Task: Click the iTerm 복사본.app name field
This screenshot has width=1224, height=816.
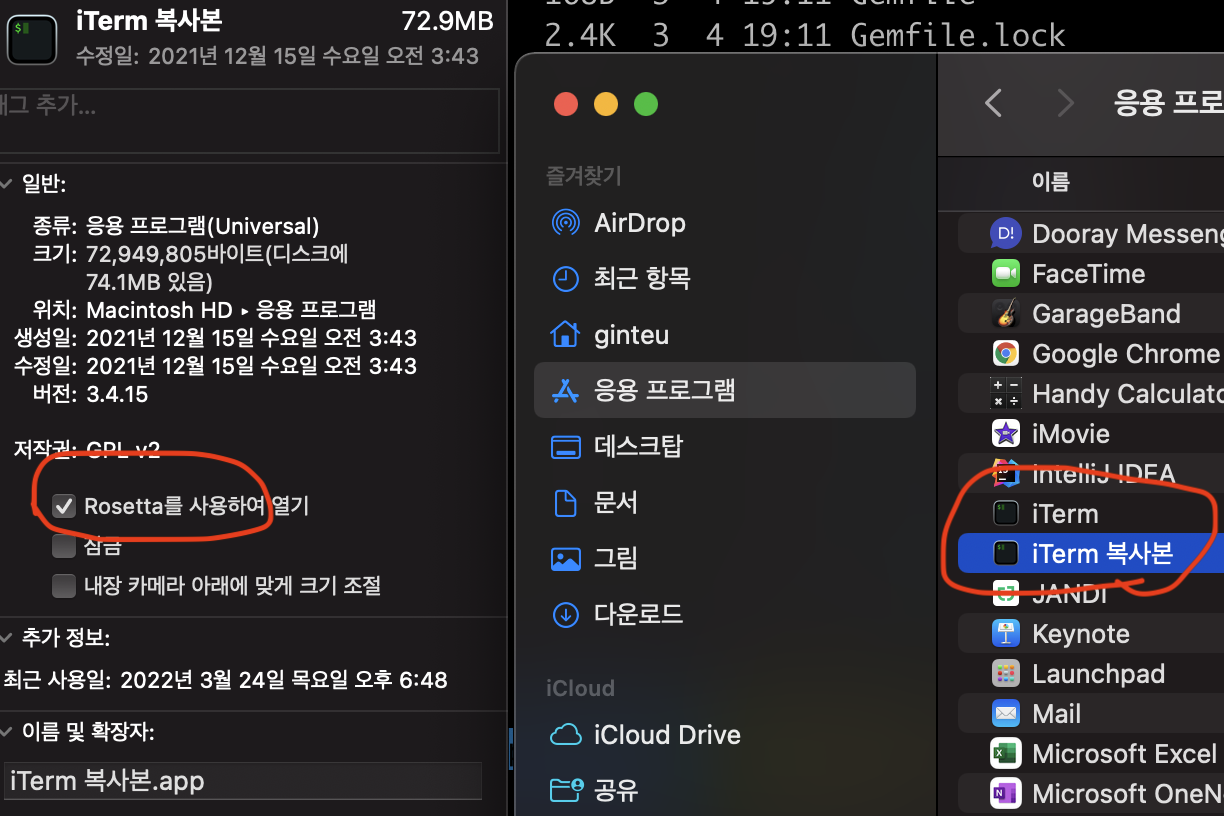Action: click(241, 781)
